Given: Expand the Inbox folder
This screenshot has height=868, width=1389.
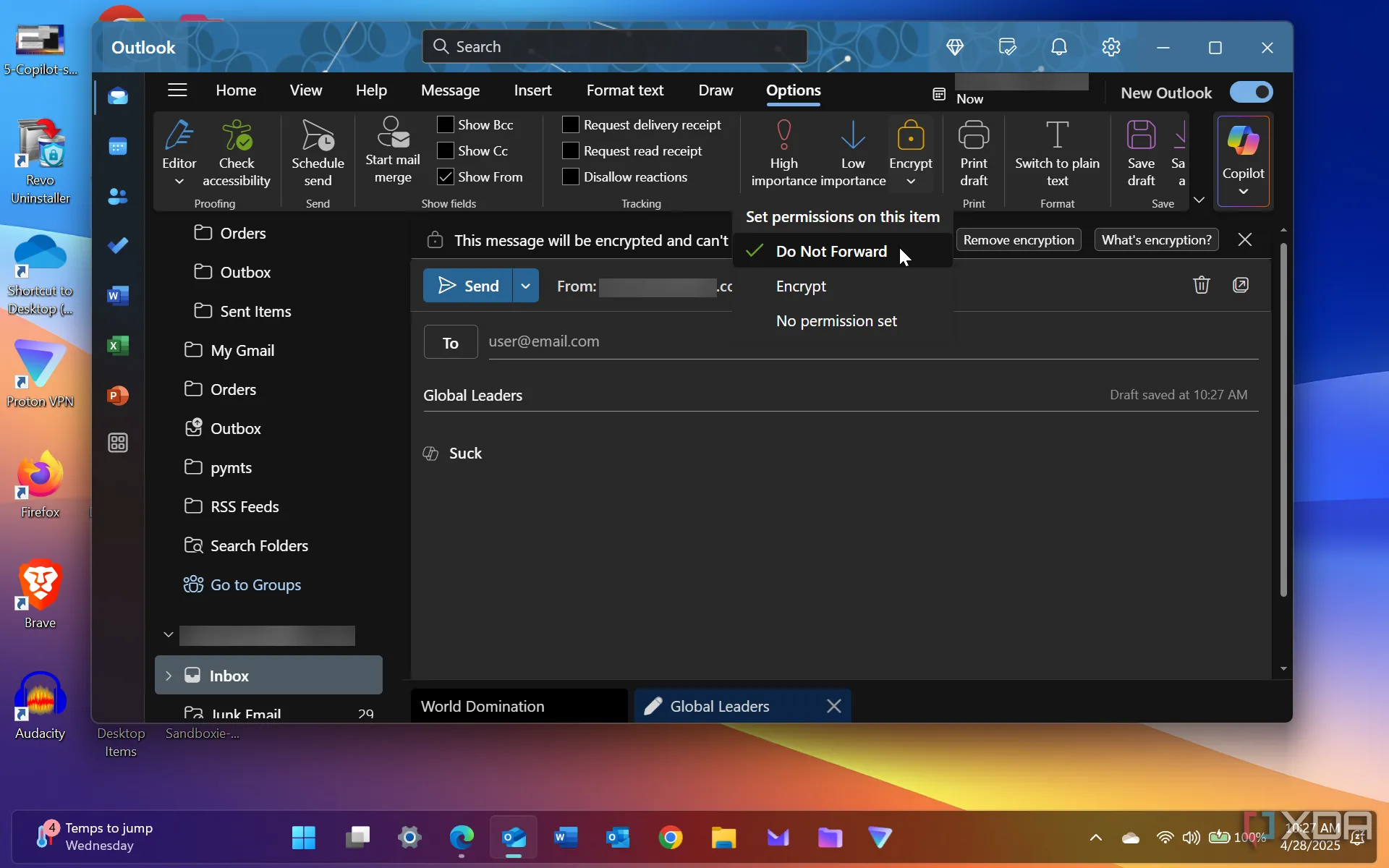Looking at the screenshot, I should pyautogui.click(x=169, y=676).
